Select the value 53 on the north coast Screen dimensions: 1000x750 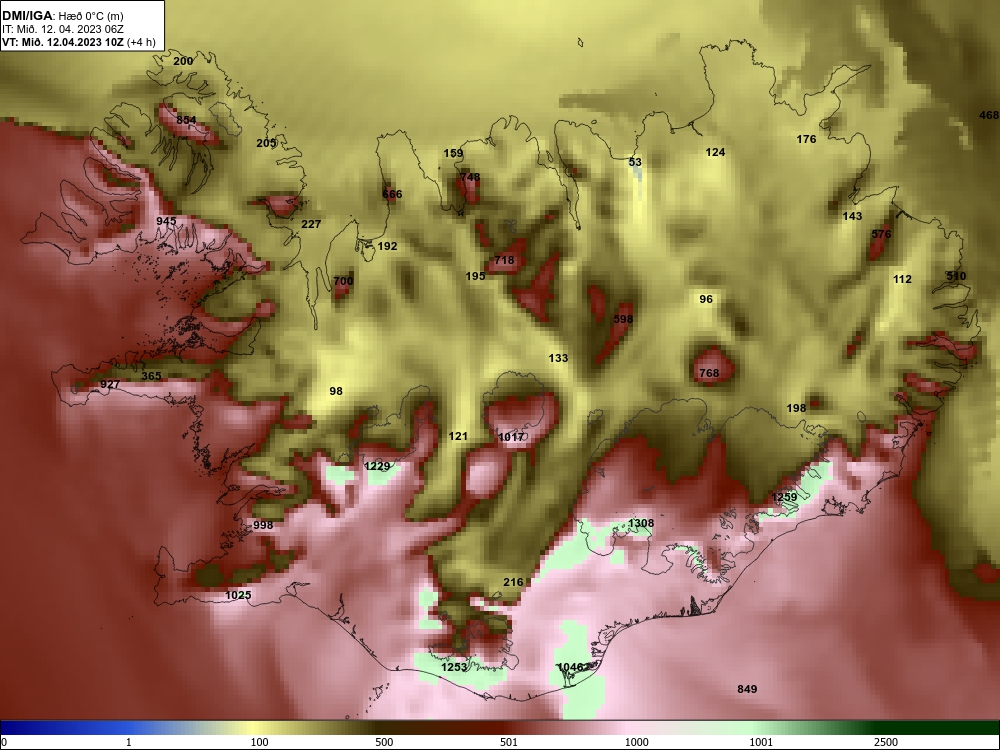tap(635, 162)
